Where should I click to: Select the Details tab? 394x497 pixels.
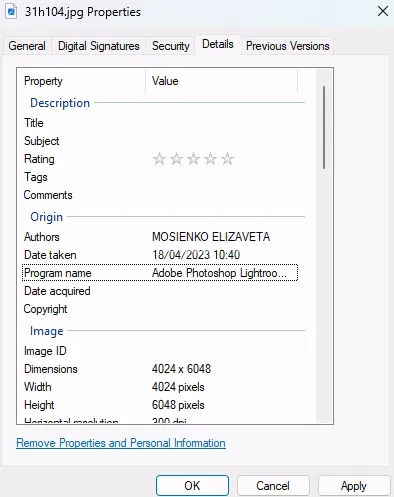[x=218, y=44]
